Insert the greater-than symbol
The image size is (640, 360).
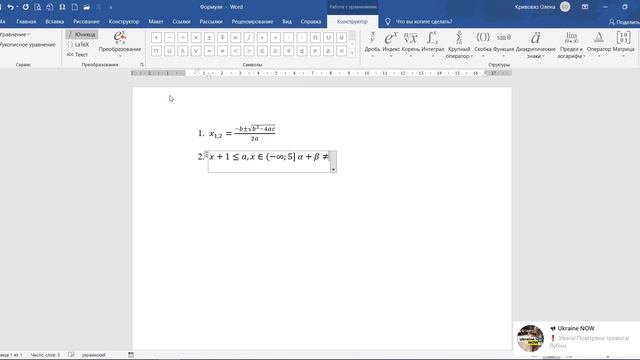[249, 51]
